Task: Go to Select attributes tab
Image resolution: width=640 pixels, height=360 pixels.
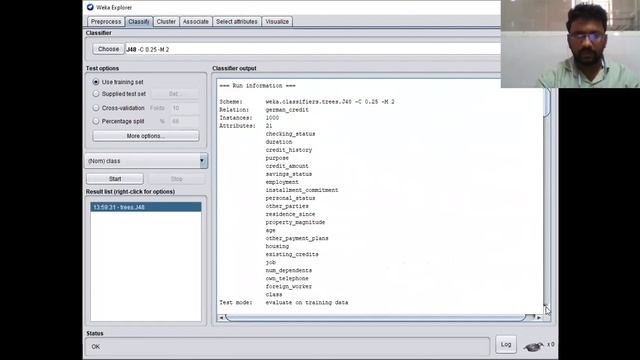Action: (x=237, y=22)
